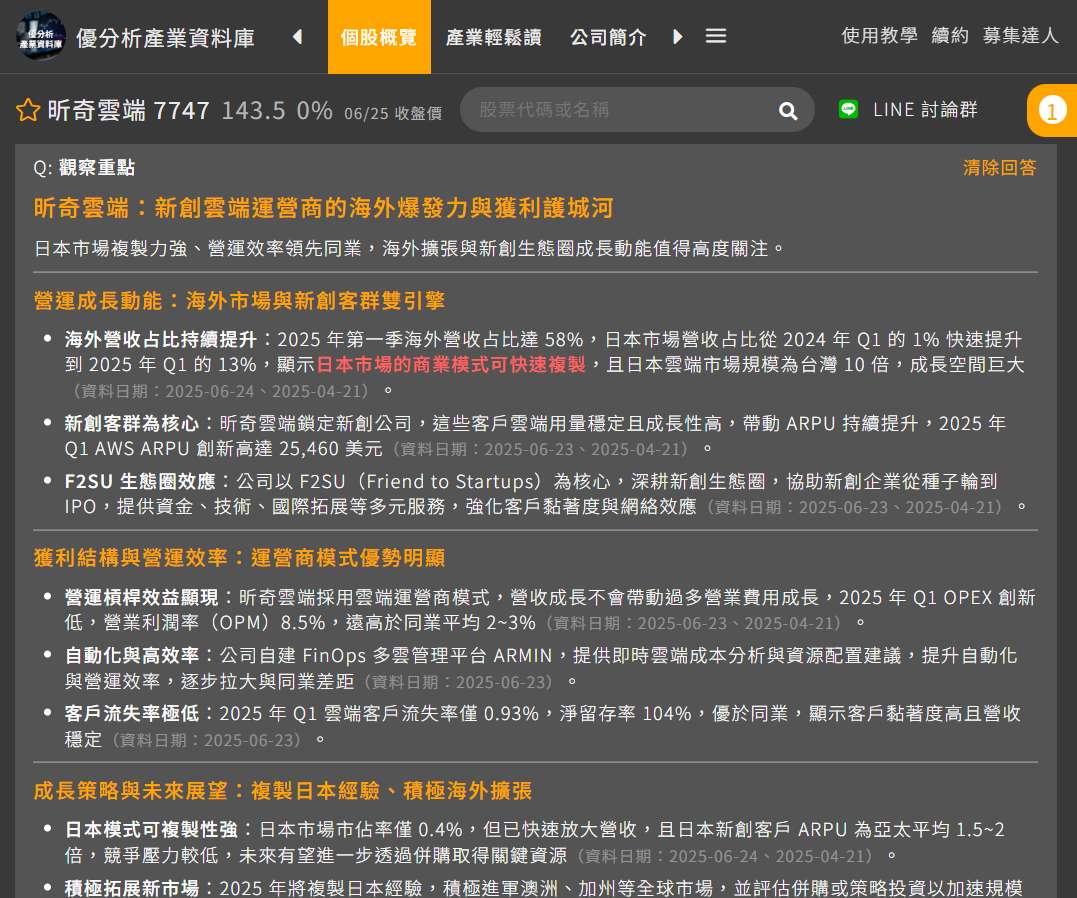Viewport: 1077px width, 898px height.
Task: Click the heading 營運成長動能：海外市場與新創客群雙引擎
Action: 239,300
